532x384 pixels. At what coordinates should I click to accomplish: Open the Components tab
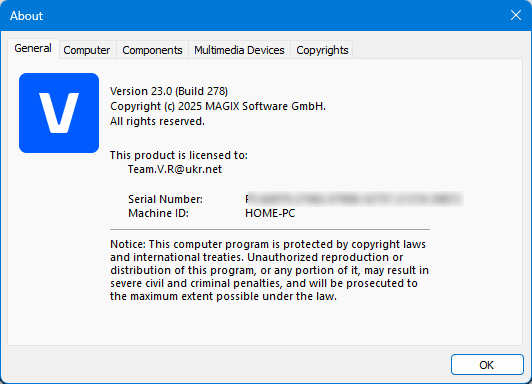pos(152,50)
